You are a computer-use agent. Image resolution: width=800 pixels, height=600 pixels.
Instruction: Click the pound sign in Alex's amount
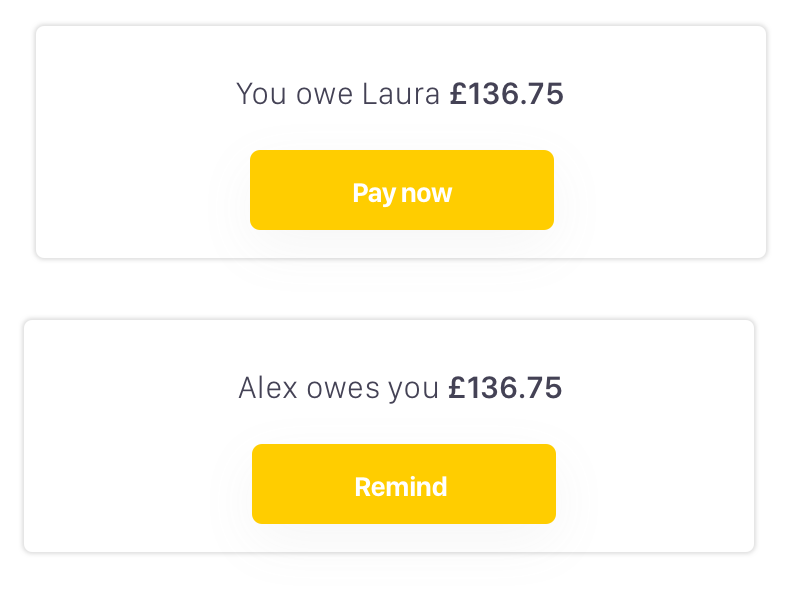coord(456,388)
